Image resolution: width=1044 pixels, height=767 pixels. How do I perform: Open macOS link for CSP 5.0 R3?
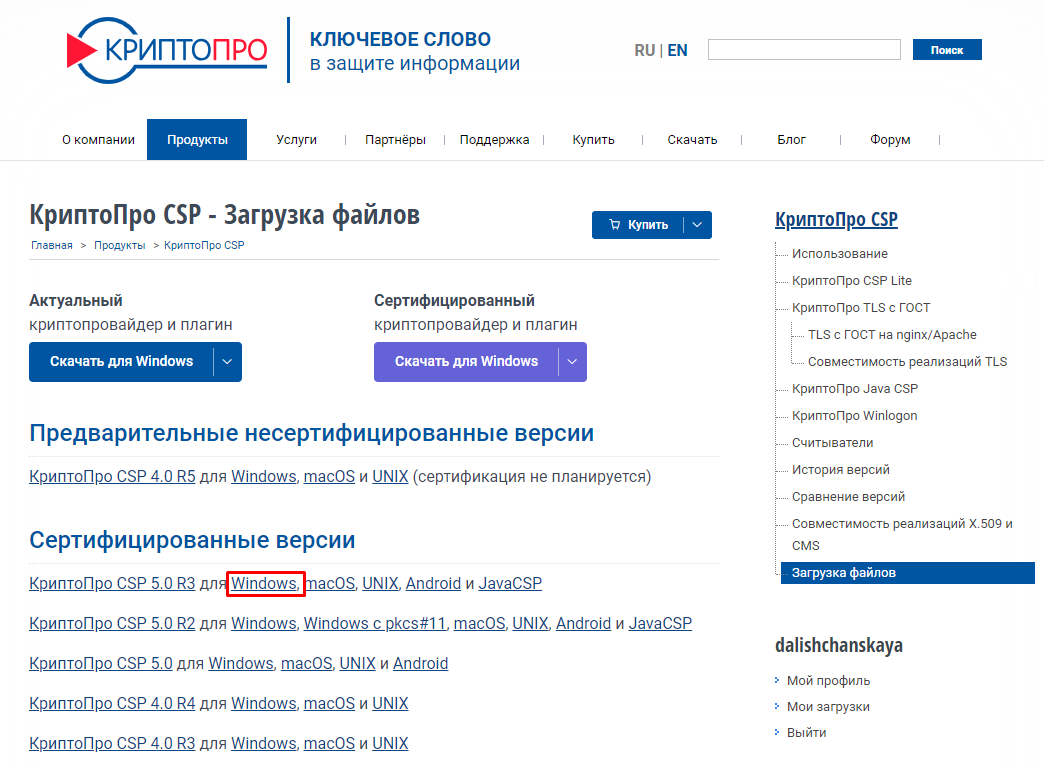(x=330, y=583)
